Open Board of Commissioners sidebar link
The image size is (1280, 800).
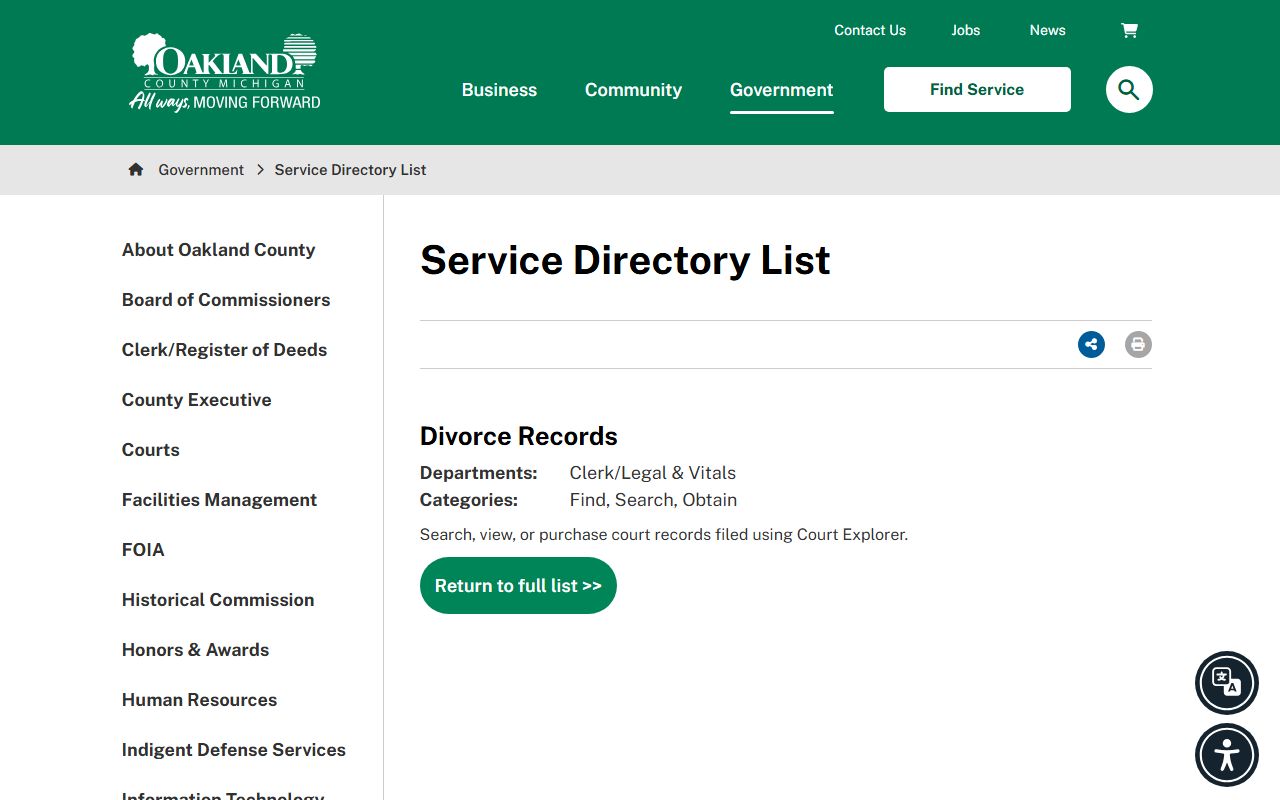pyautogui.click(x=226, y=300)
